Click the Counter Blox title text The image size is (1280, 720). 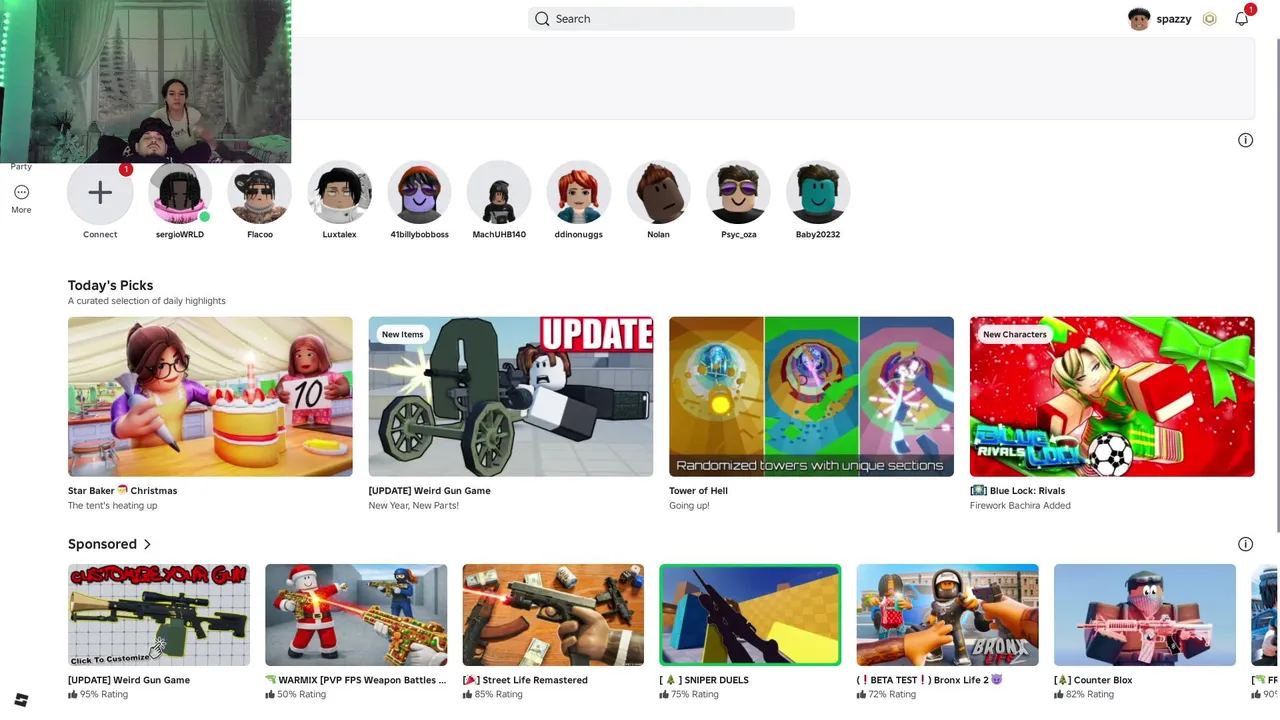point(1093,680)
